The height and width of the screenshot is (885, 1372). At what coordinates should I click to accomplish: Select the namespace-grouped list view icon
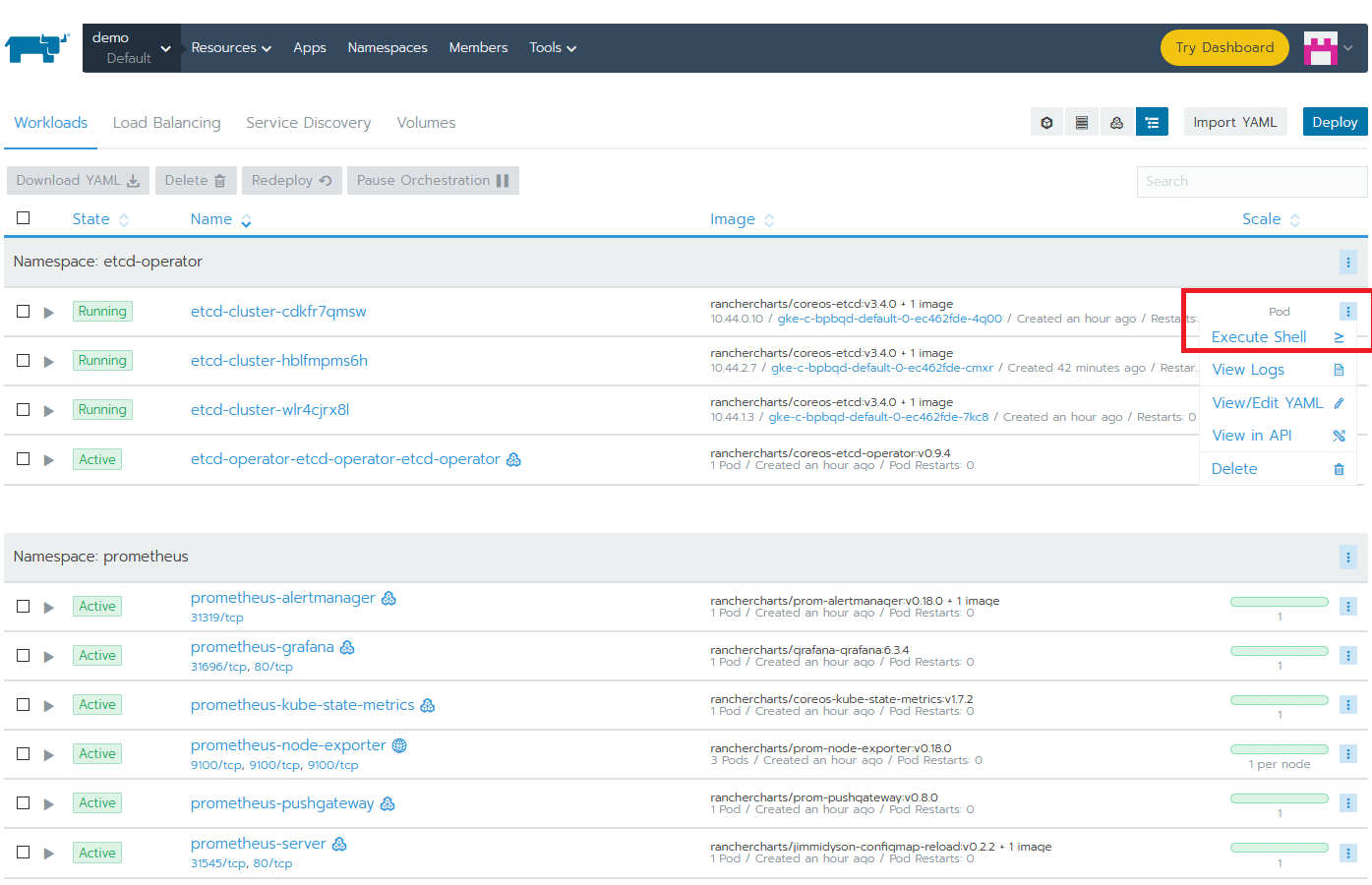[x=1152, y=123]
